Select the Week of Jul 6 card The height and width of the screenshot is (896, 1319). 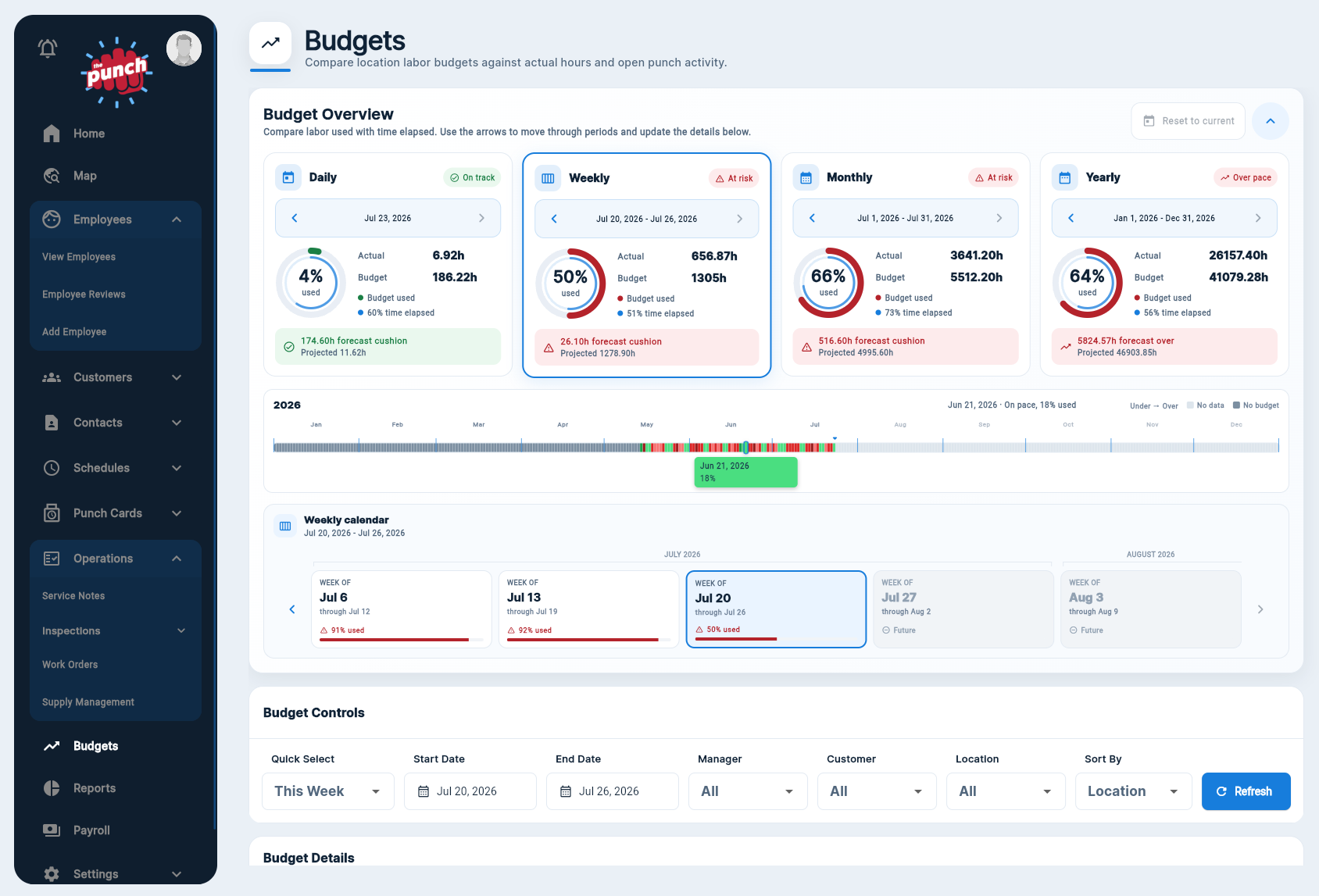click(402, 609)
